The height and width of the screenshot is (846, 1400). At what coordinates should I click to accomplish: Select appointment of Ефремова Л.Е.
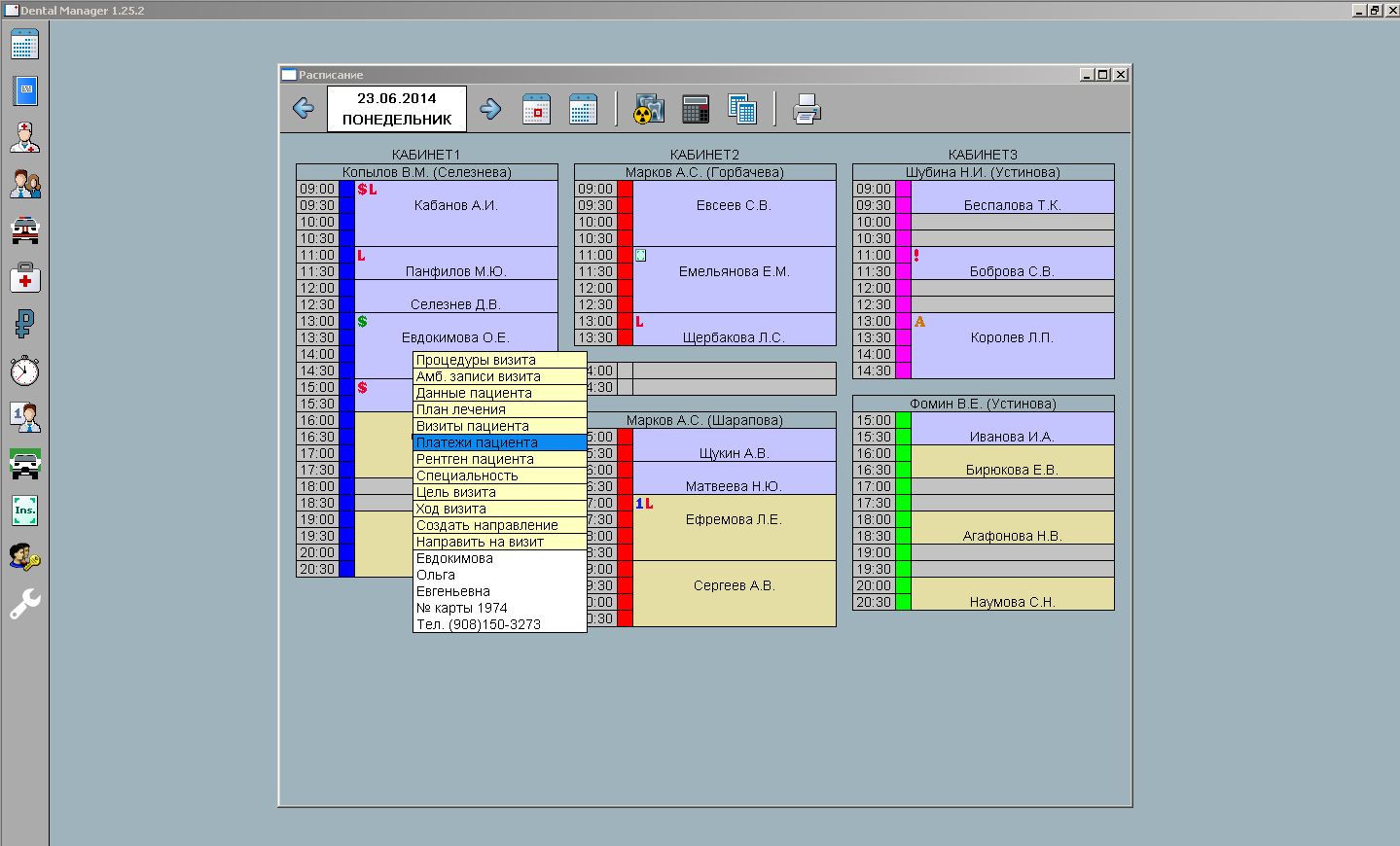[734, 520]
